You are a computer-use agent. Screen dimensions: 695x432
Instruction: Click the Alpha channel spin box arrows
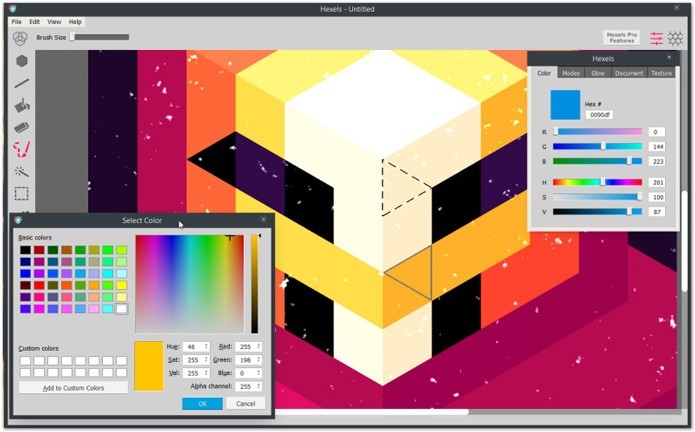coord(259,386)
